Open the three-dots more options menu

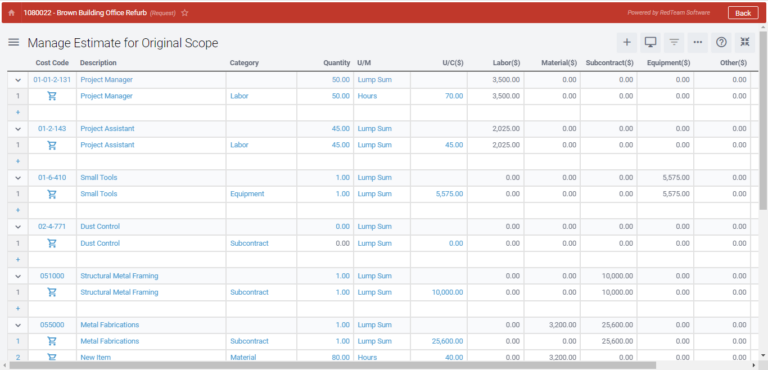[697, 43]
